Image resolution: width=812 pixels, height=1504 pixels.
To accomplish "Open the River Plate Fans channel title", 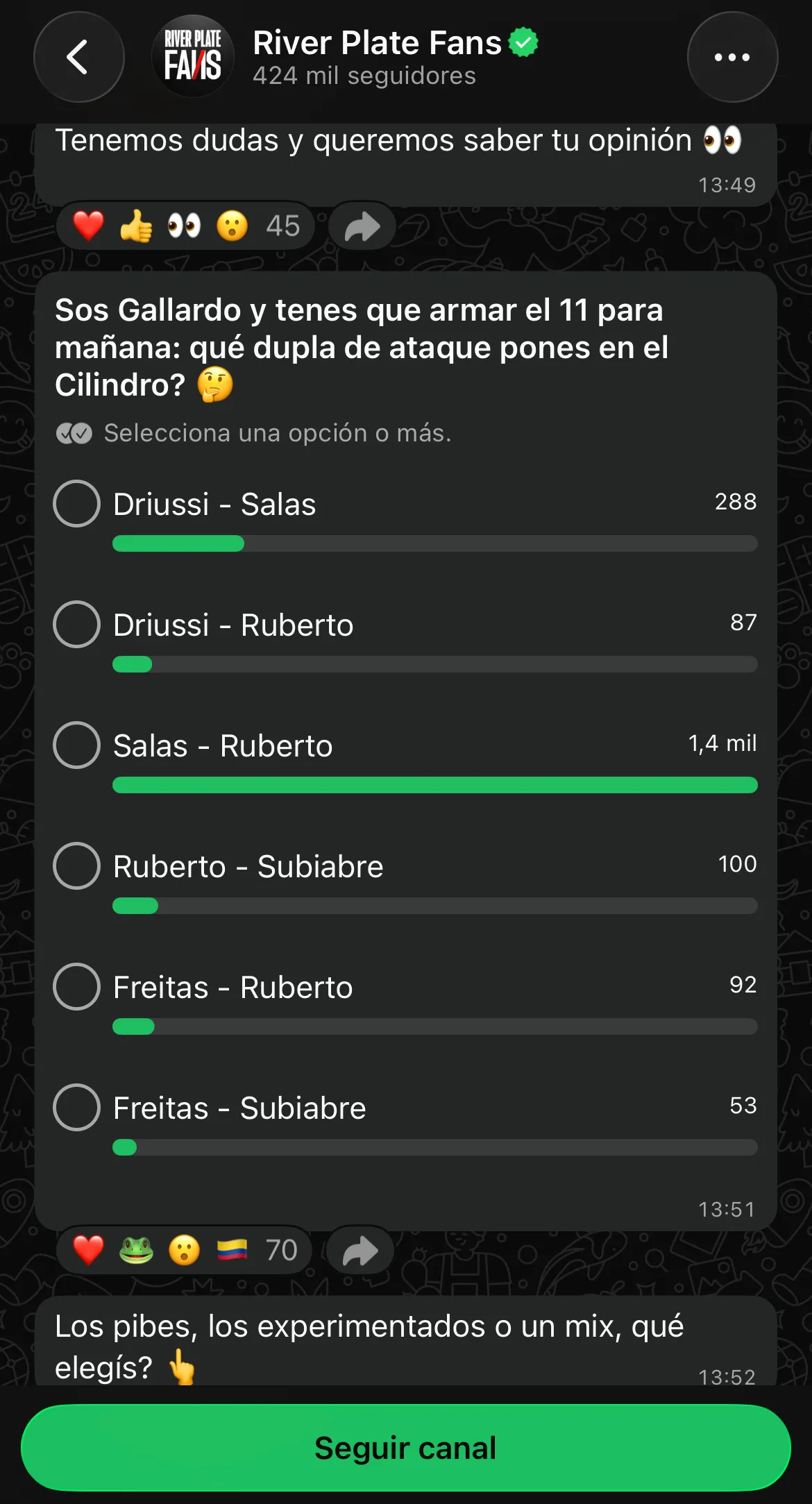I will [377, 43].
